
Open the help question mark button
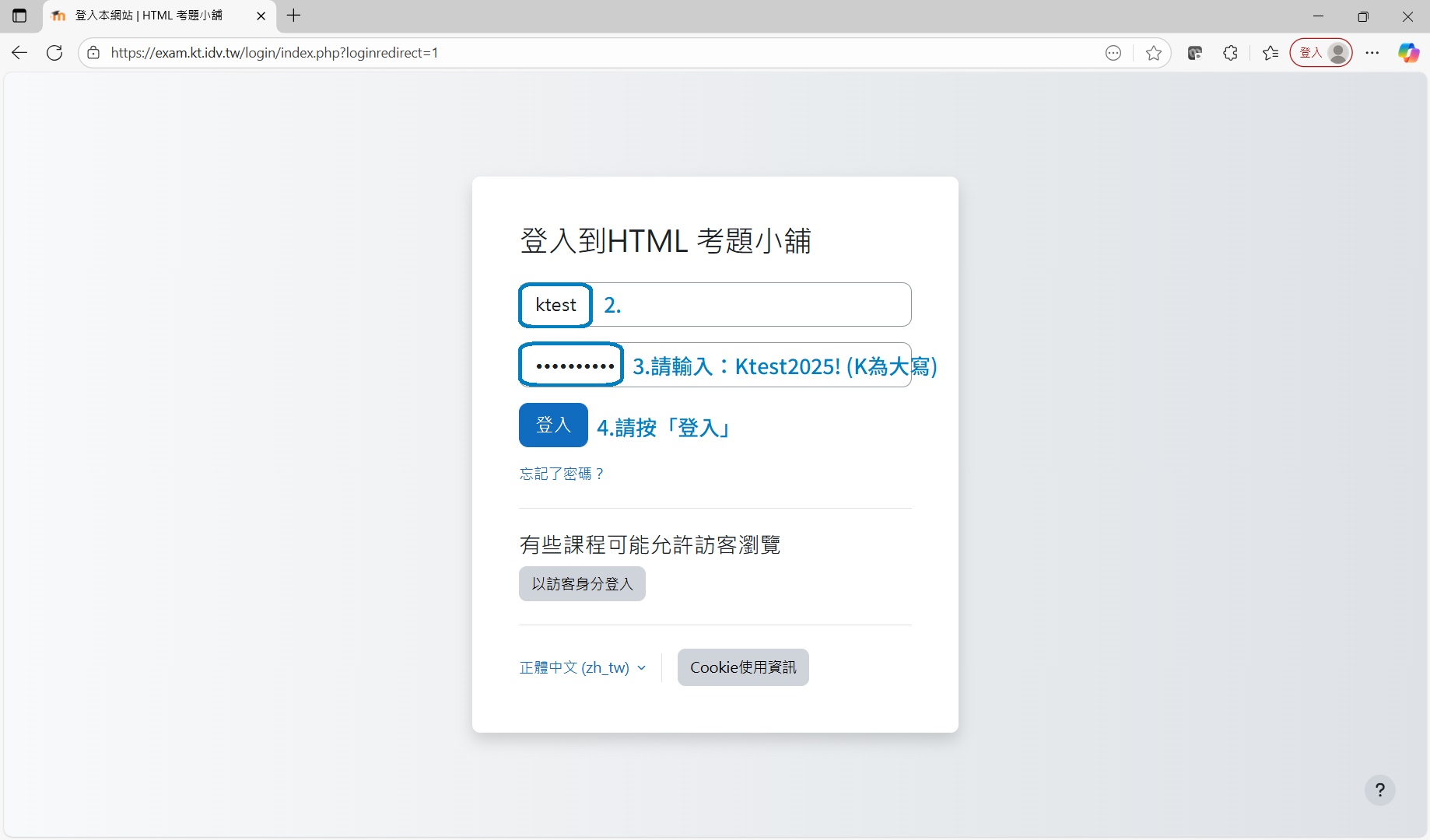(1379, 790)
